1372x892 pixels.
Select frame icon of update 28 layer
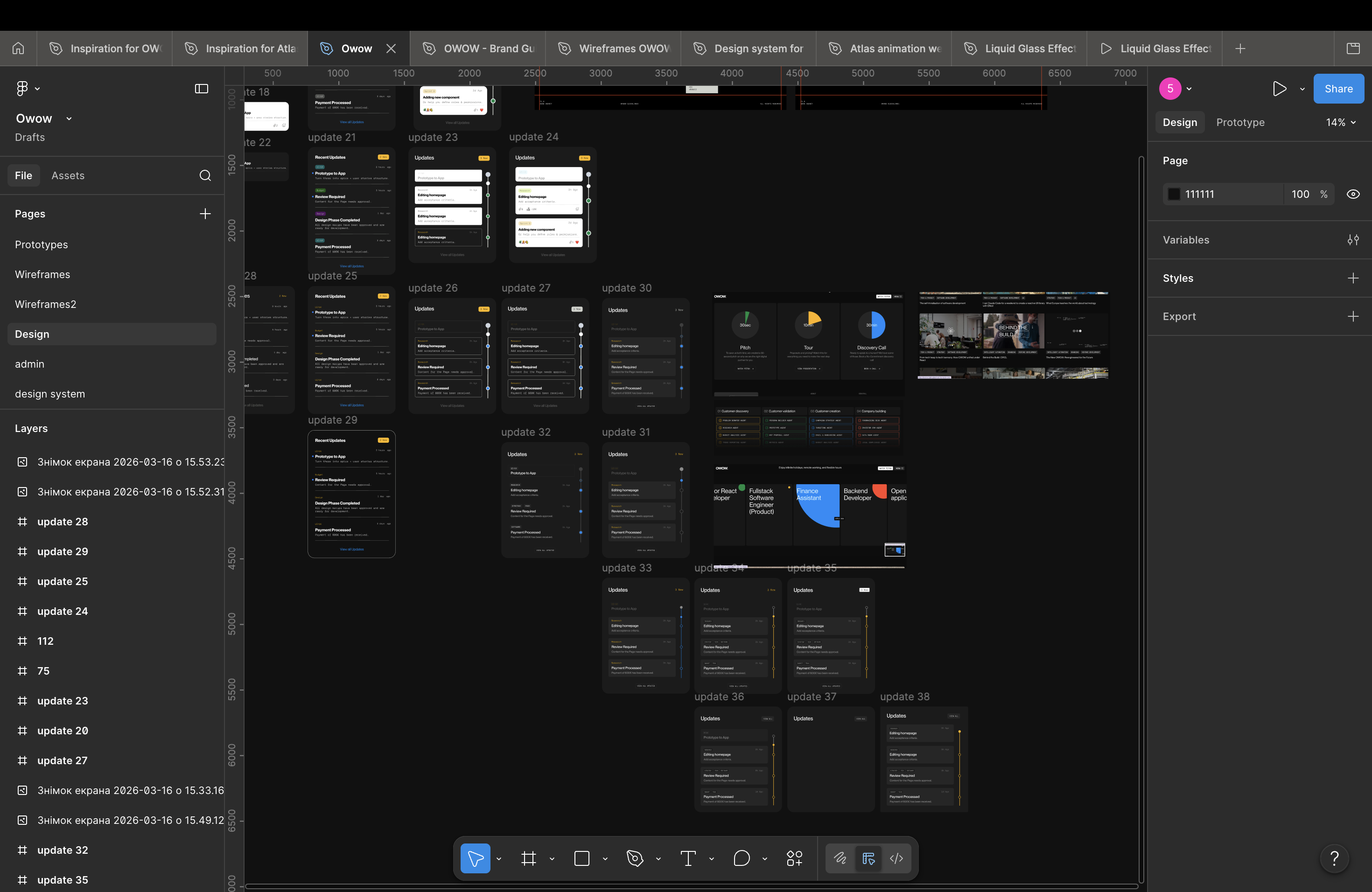(x=22, y=522)
